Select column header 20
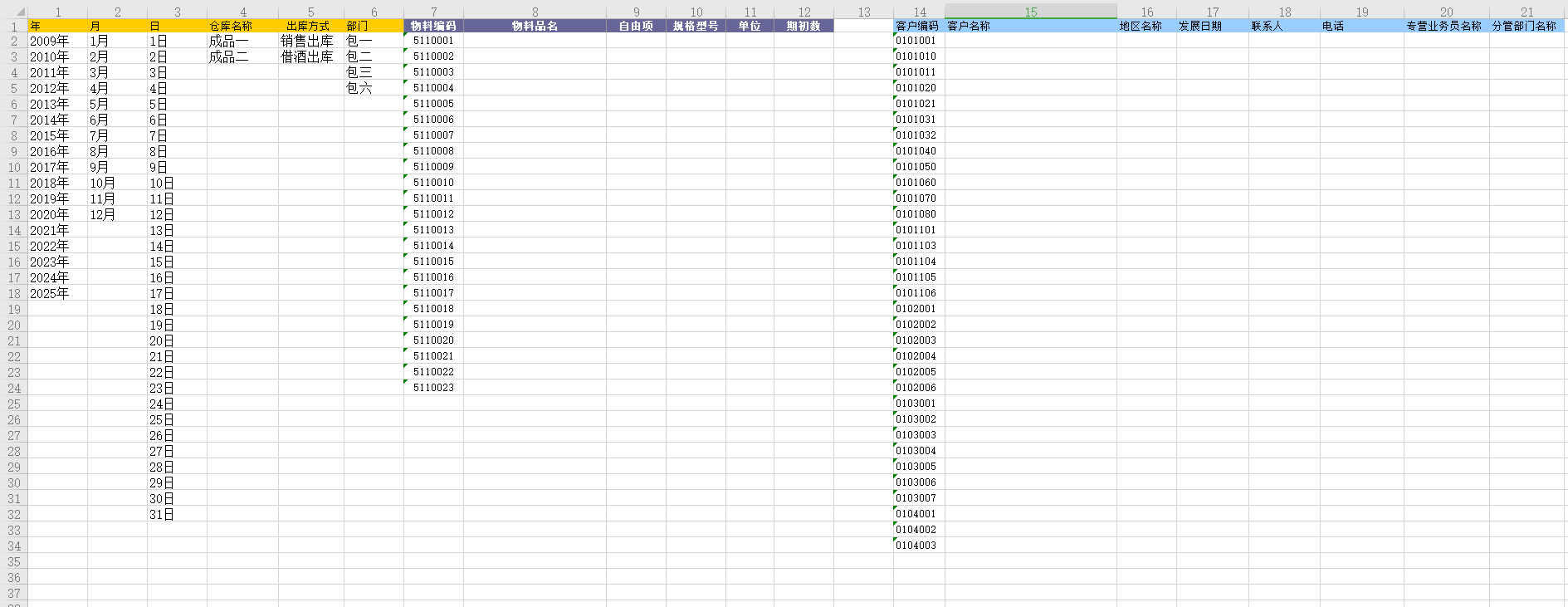The image size is (1568, 607). [x=1447, y=12]
